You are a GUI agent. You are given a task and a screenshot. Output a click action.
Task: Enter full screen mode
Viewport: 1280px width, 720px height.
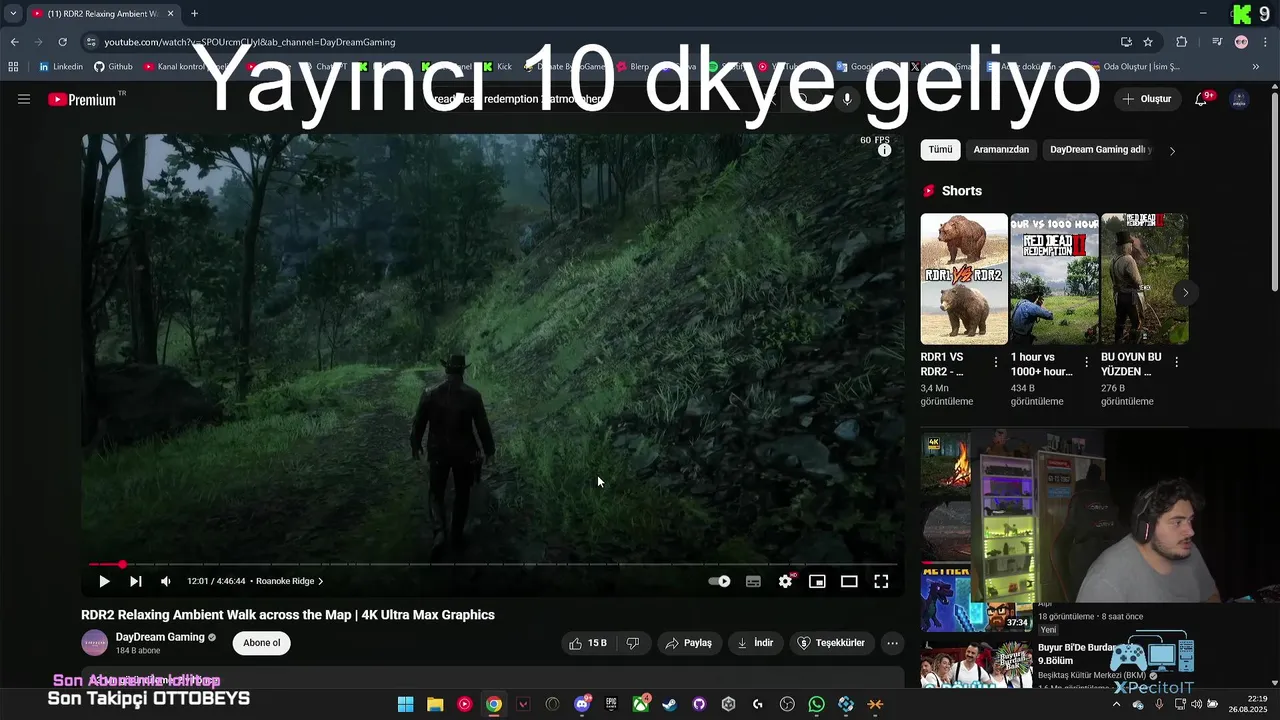coord(881,581)
